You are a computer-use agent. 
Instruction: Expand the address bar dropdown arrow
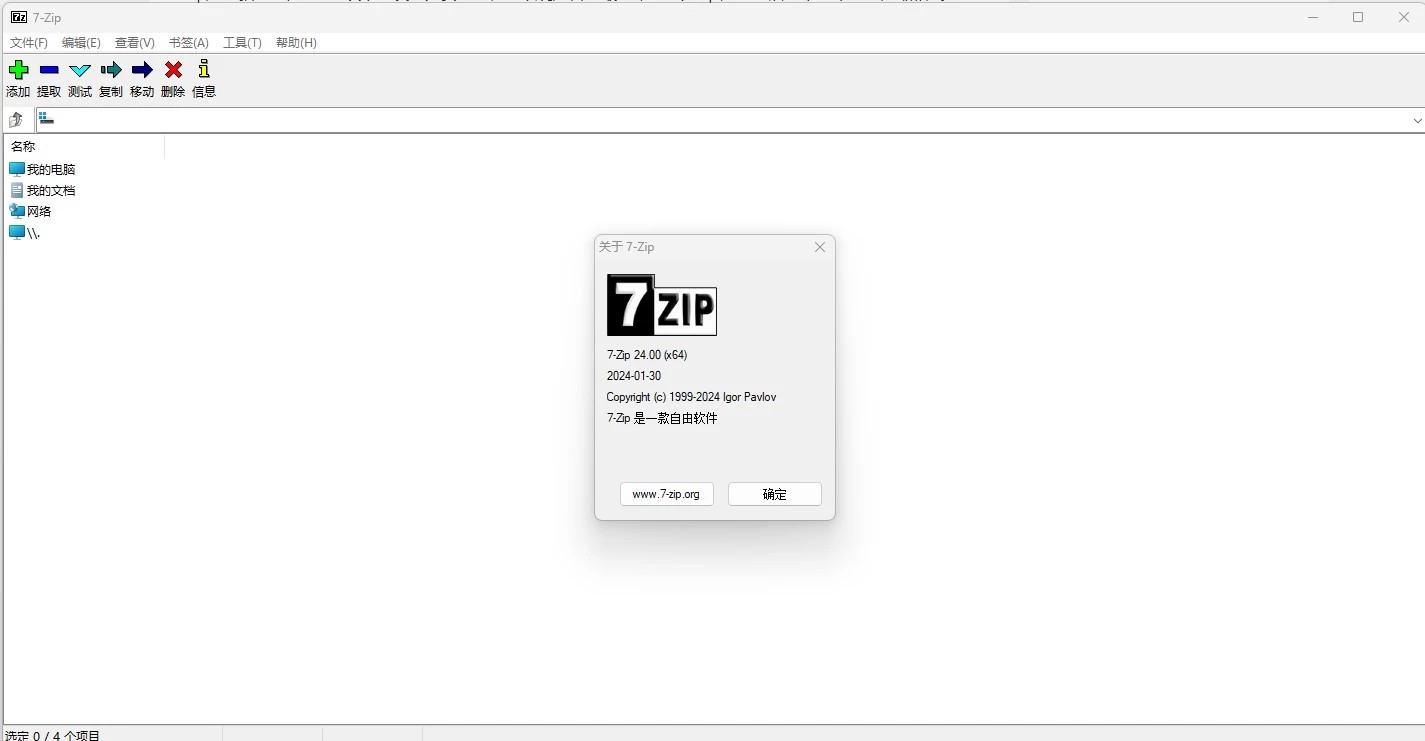1417,121
